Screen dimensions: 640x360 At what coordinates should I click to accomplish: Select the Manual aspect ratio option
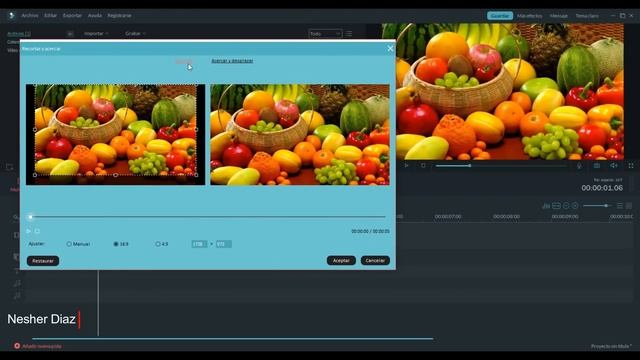click(78, 244)
